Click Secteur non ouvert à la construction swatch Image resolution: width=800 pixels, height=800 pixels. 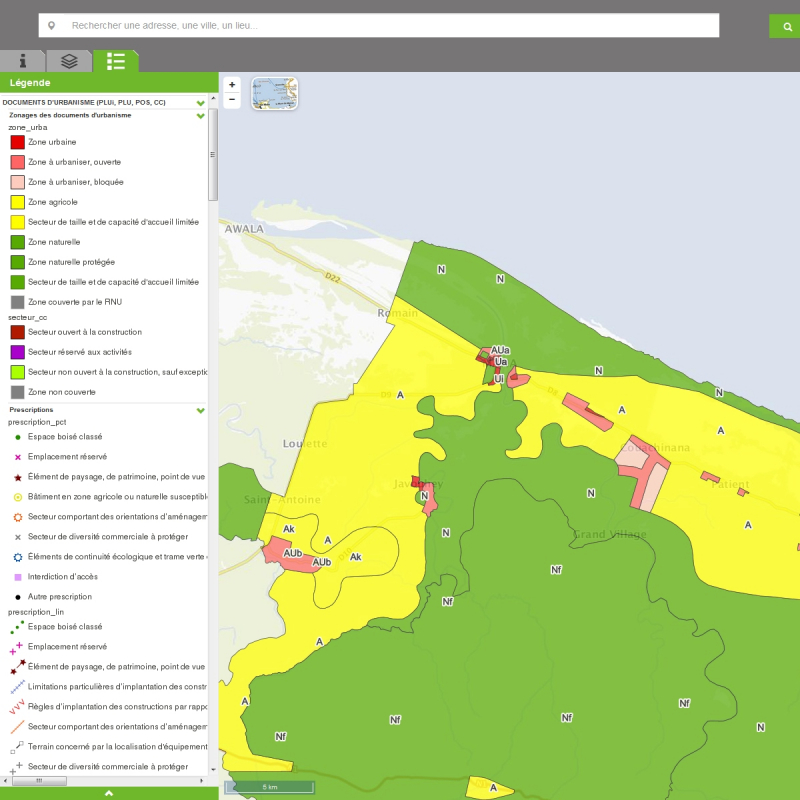click(18, 372)
